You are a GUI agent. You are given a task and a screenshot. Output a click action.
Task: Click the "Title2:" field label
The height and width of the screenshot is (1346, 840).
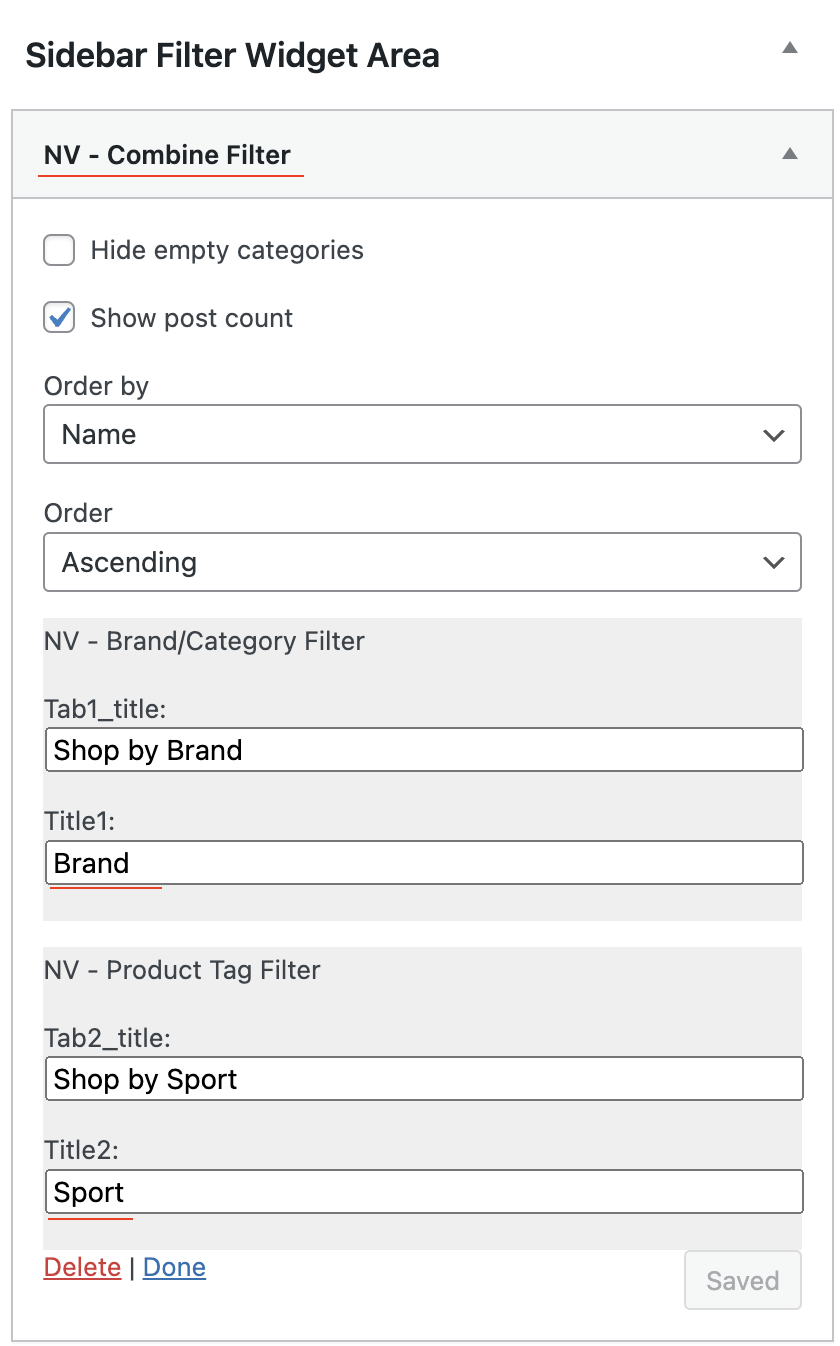[x=81, y=1151]
